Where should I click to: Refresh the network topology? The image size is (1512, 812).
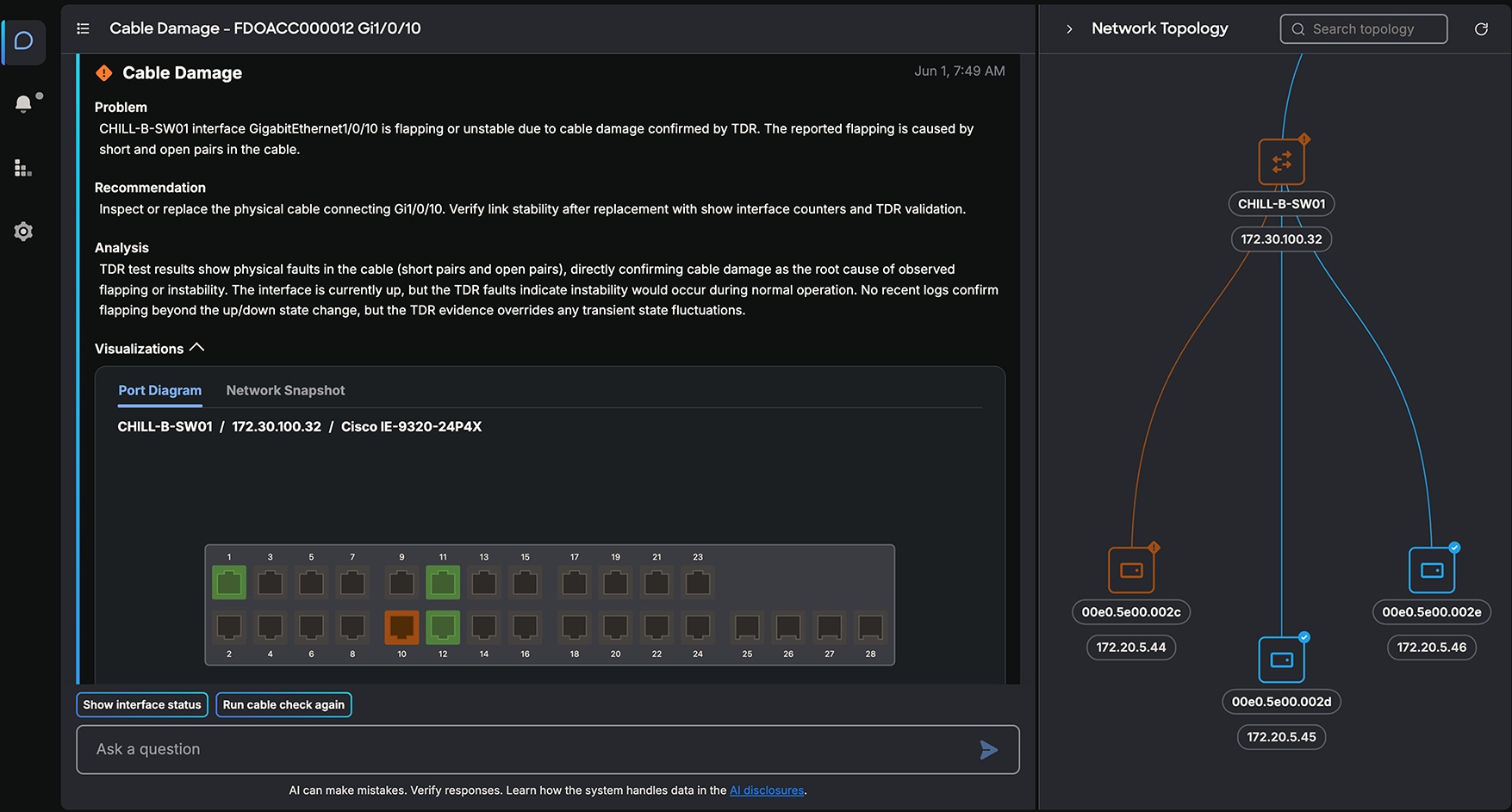click(1481, 29)
